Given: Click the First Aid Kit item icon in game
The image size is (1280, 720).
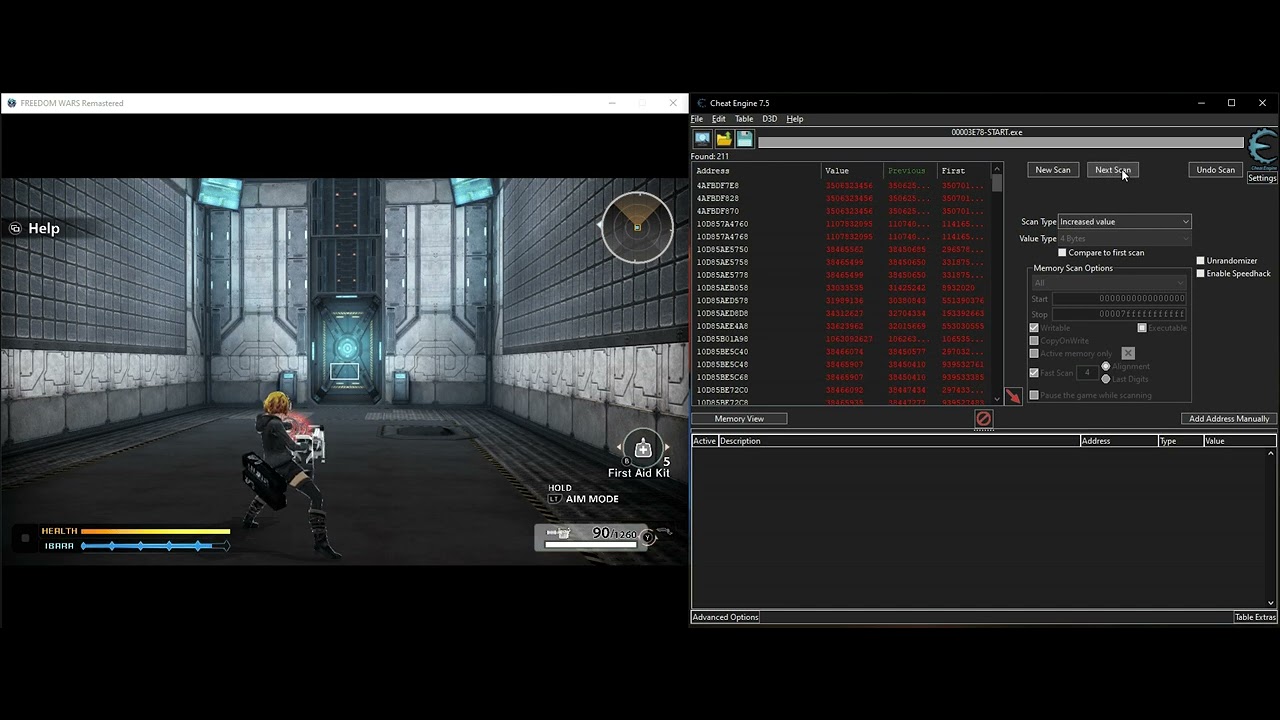Looking at the screenshot, I should pos(643,449).
